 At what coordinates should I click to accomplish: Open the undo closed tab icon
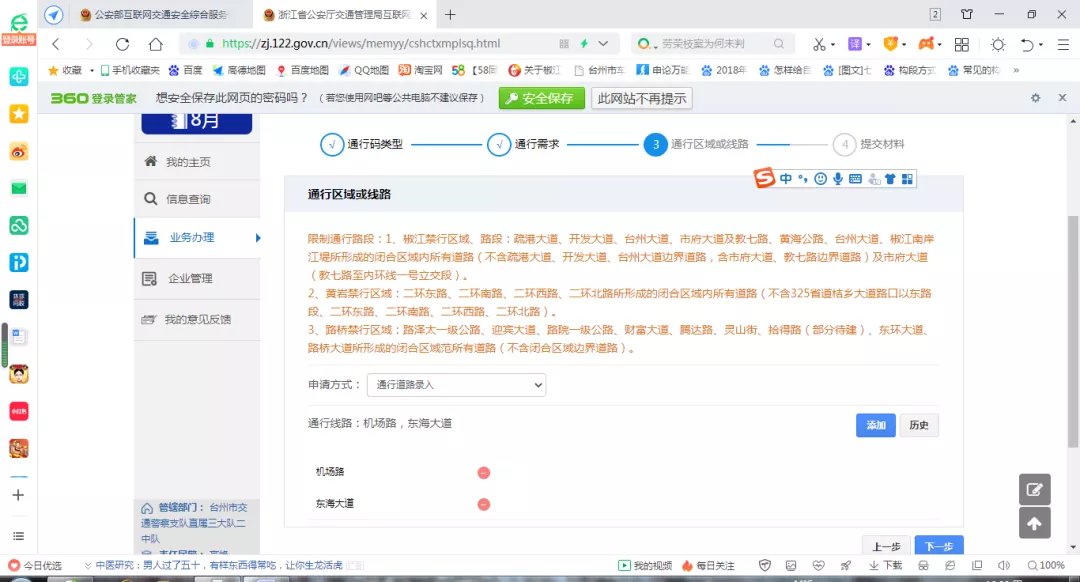pos(1027,44)
